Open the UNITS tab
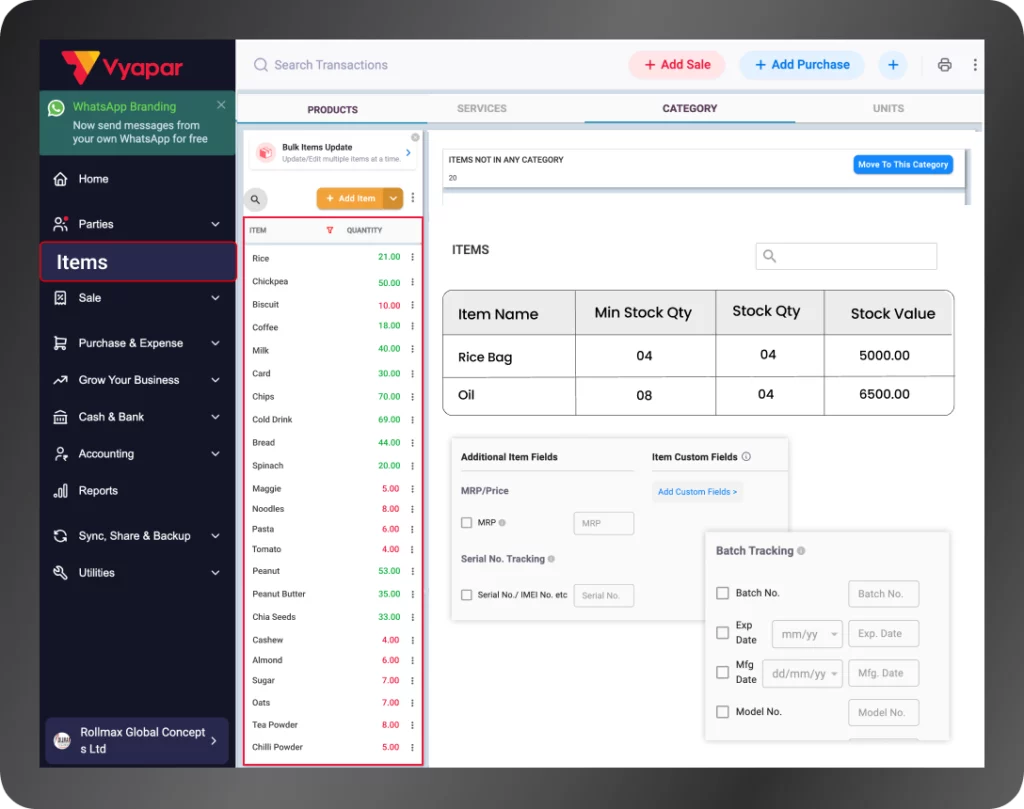Screen dimensions: 1024x809 [888, 108]
